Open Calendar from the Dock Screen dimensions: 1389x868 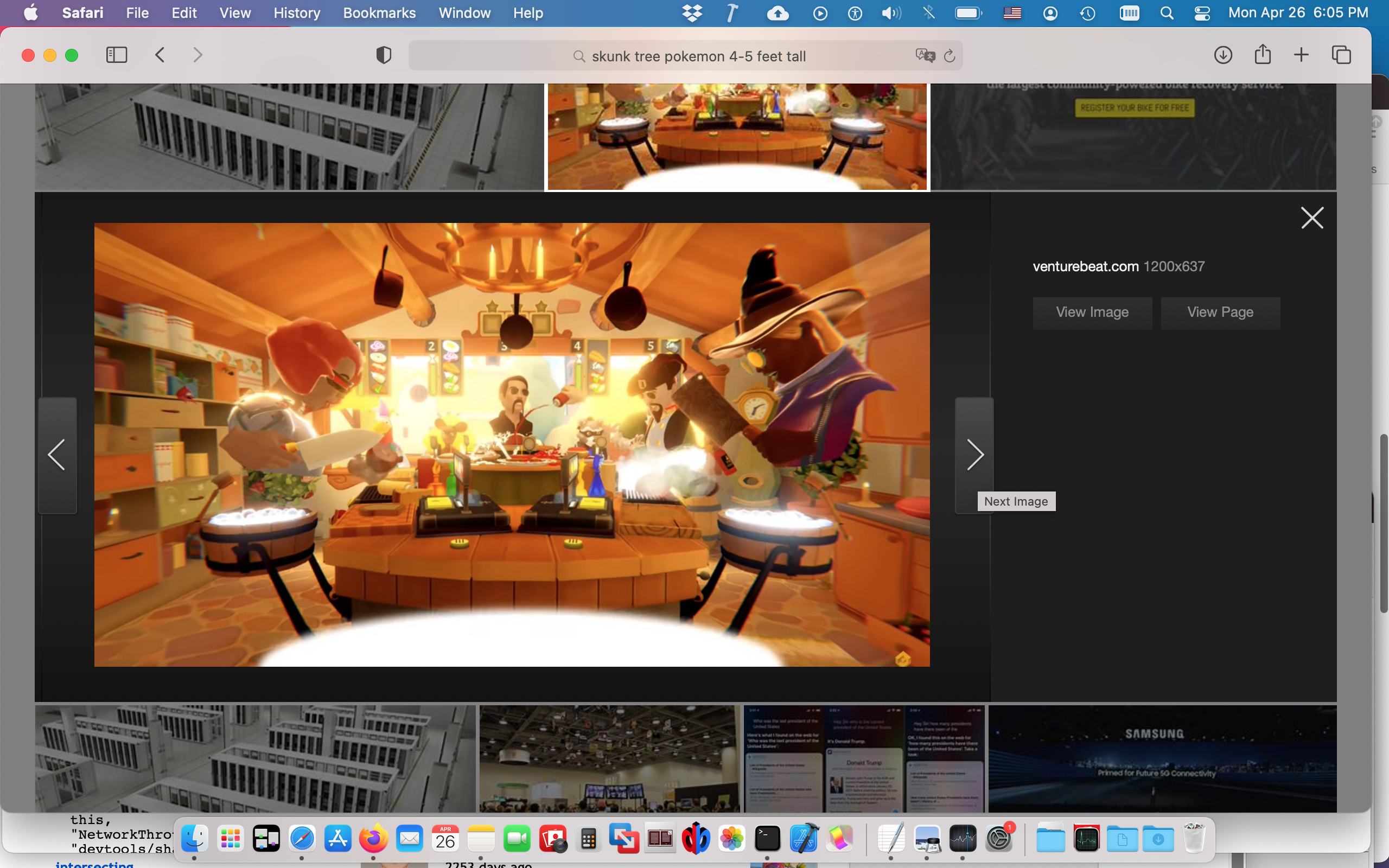[x=445, y=839]
